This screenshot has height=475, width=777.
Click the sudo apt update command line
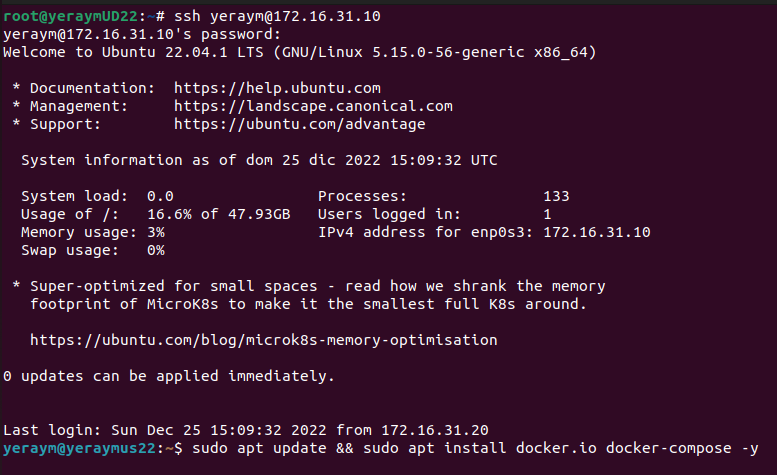(x=475, y=448)
